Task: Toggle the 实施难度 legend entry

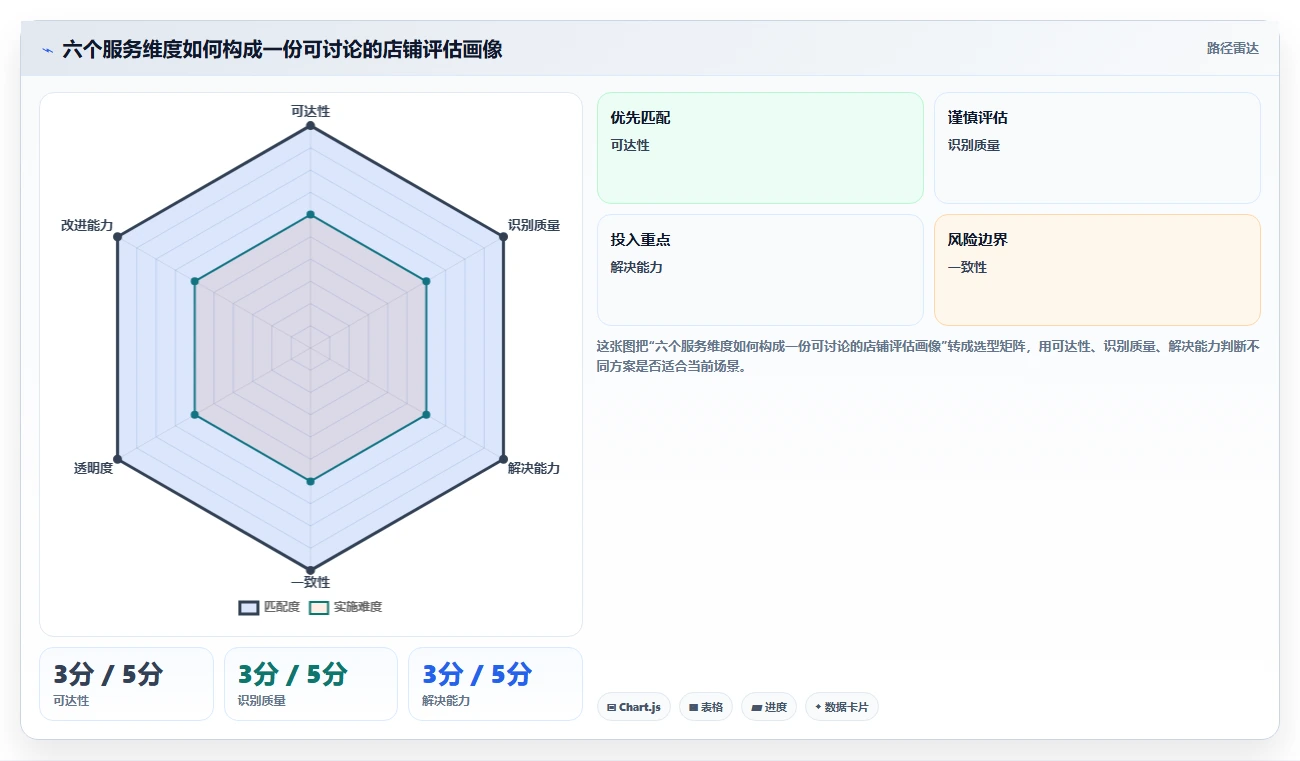Action: click(x=345, y=607)
